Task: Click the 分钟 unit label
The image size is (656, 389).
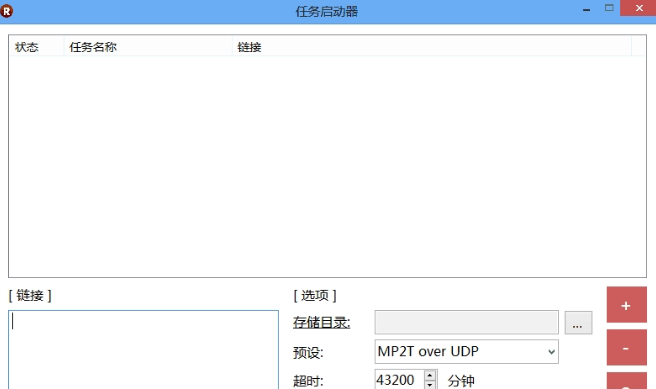Action: (x=461, y=381)
